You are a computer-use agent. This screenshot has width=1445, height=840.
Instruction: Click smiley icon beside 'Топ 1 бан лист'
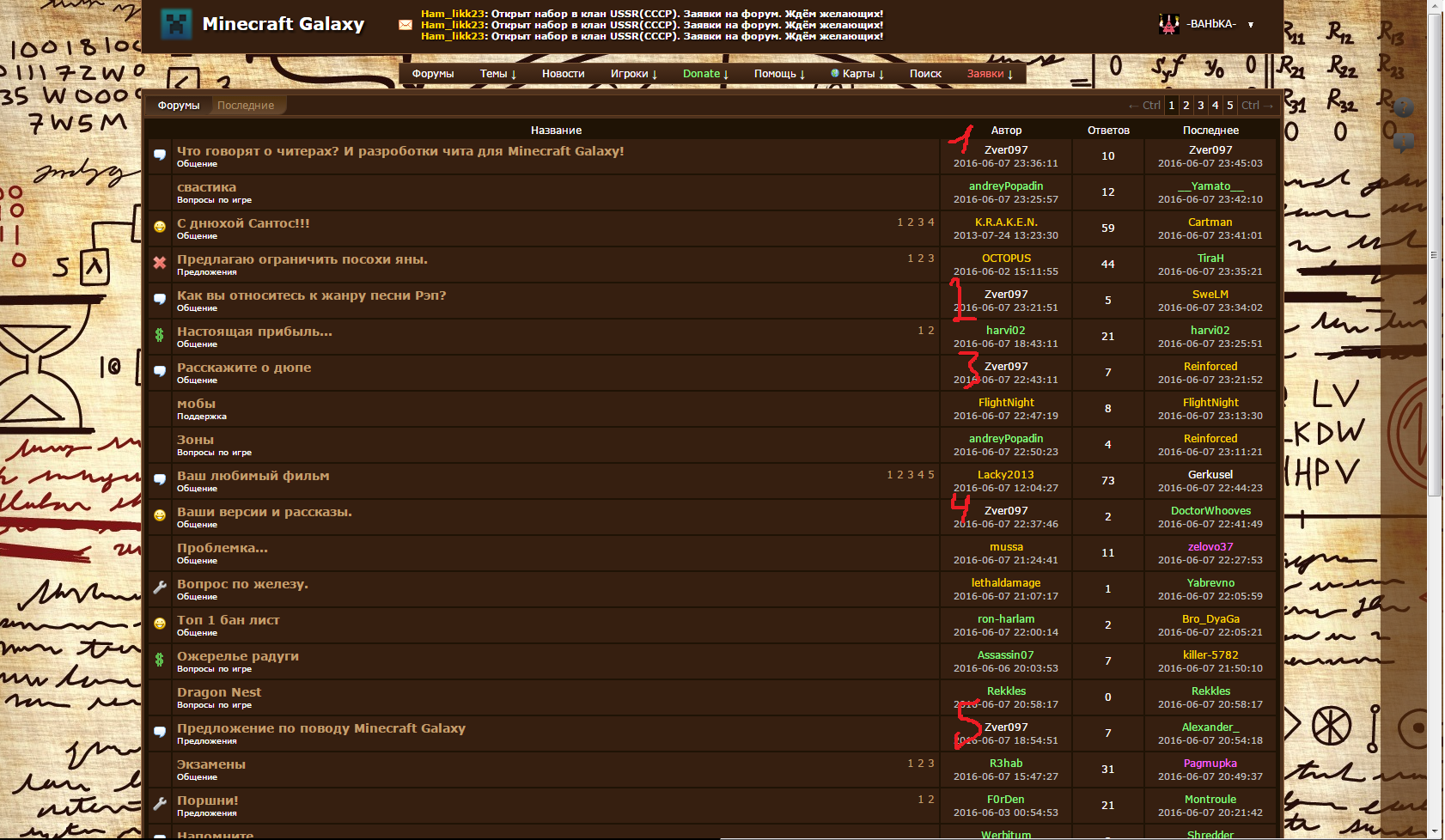(160, 624)
